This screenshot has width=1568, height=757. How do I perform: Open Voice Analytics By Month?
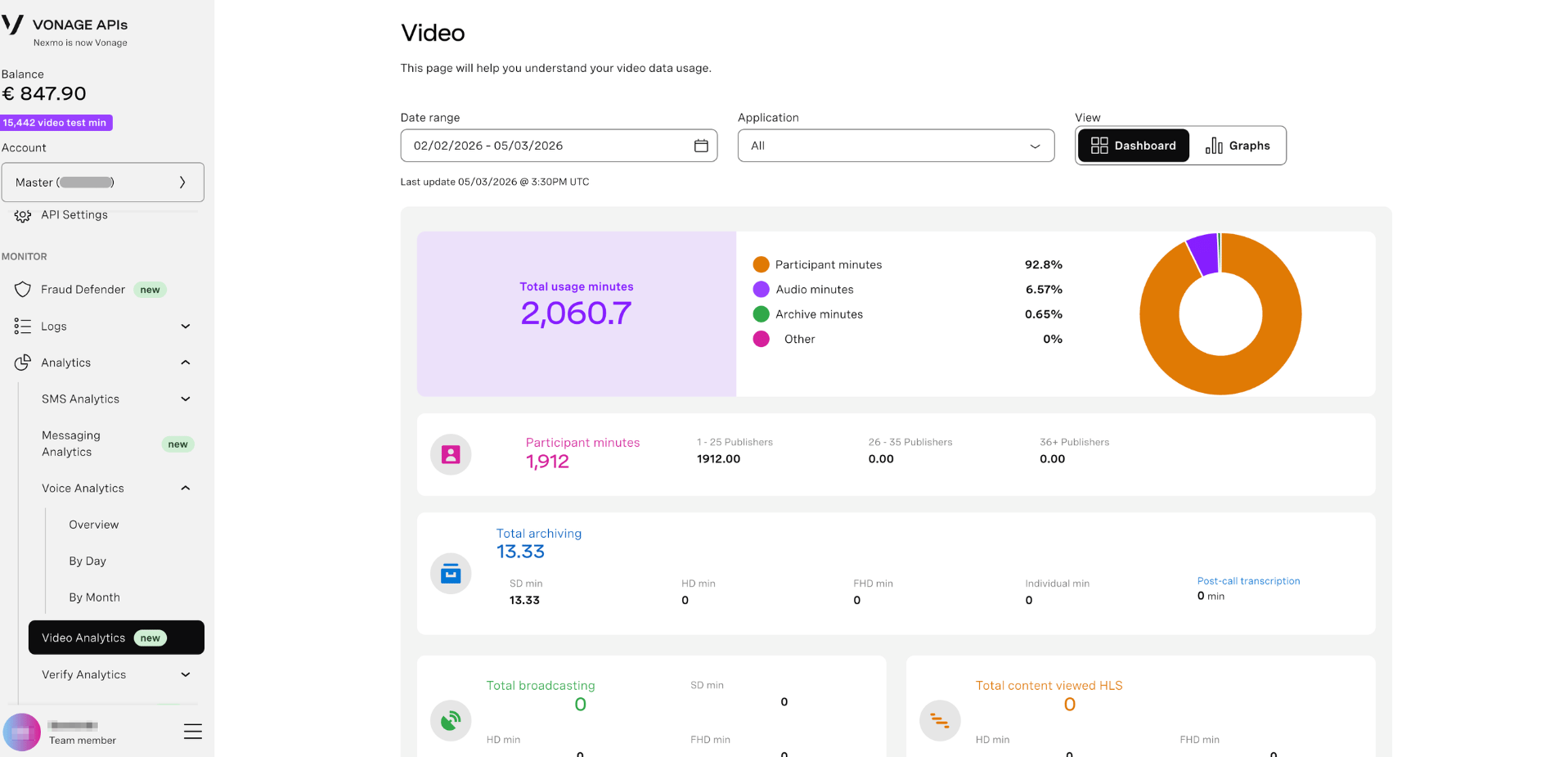(x=95, y=597)
